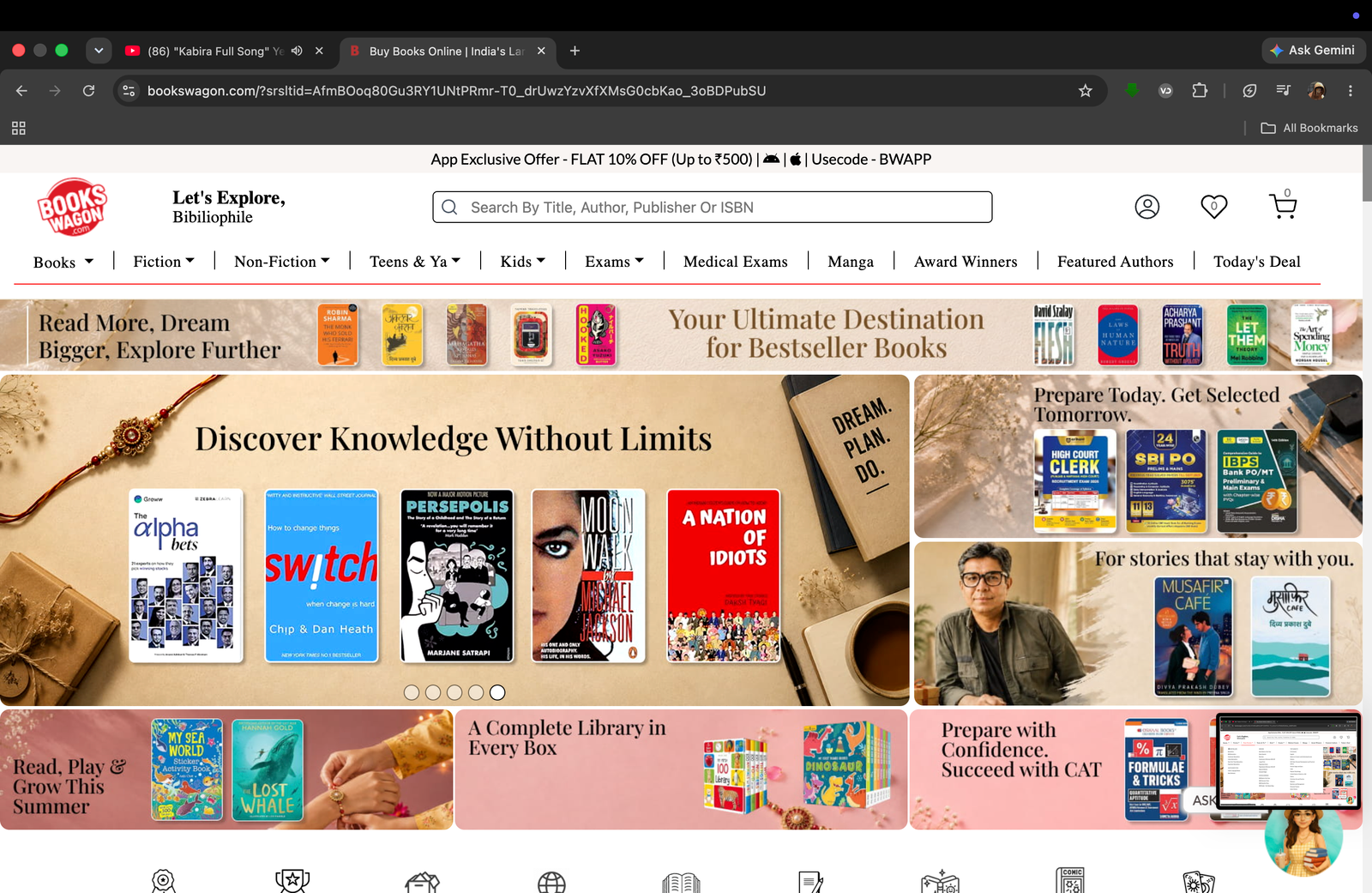
Task: Expand the Exams dropdown menu
Action: pyautogui.click(x=615, y=262)
